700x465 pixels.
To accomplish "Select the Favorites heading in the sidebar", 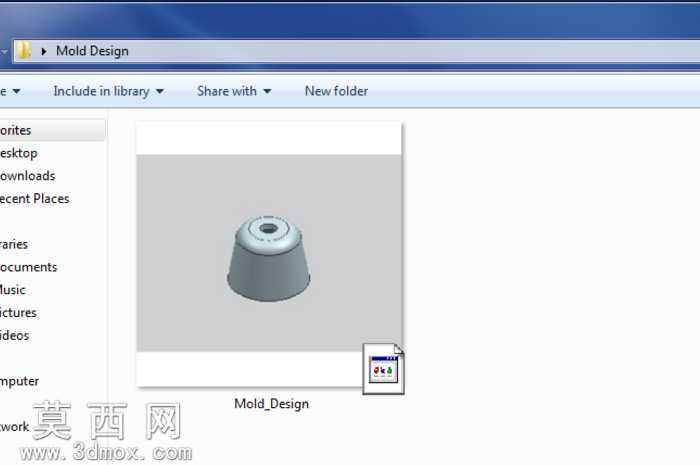I will click(16, 130).
